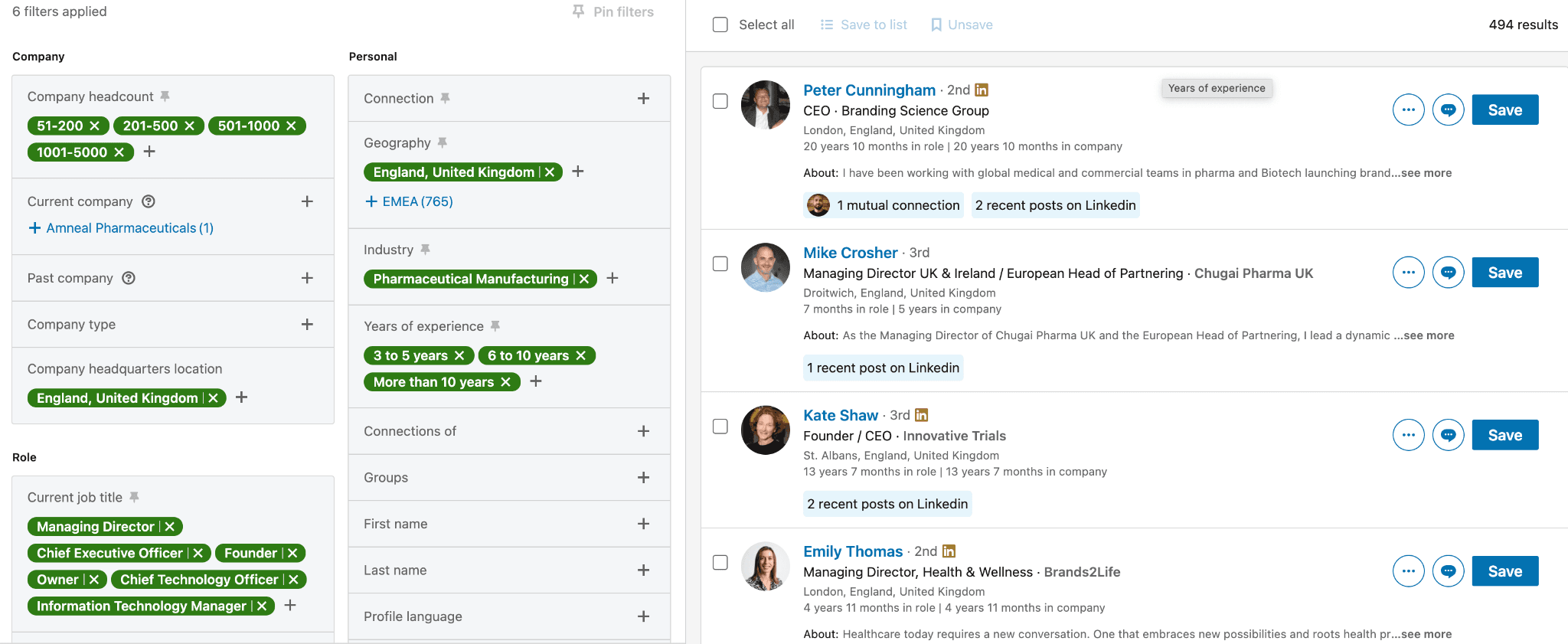Remove England headquarters location filter
This screenshot has width=1568, height=644.
[x=213, y=398]
